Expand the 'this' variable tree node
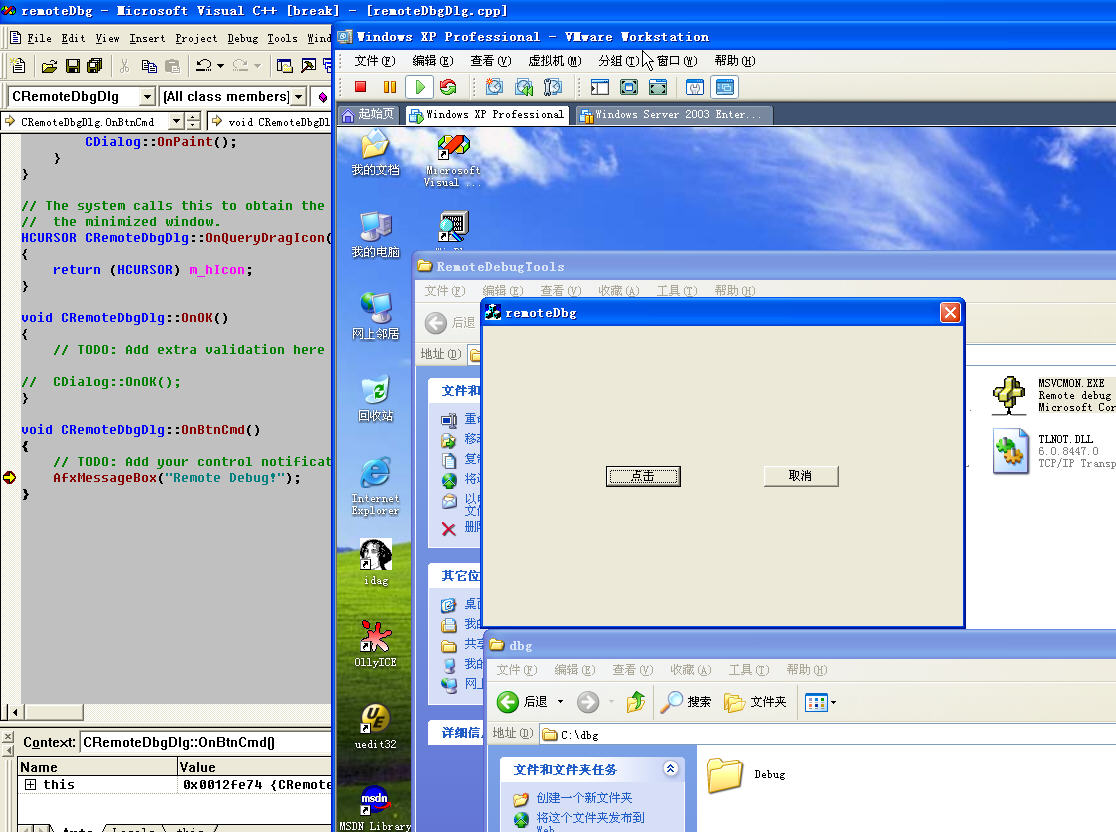This screenshot has width=1116, height=832. (31, 784)
